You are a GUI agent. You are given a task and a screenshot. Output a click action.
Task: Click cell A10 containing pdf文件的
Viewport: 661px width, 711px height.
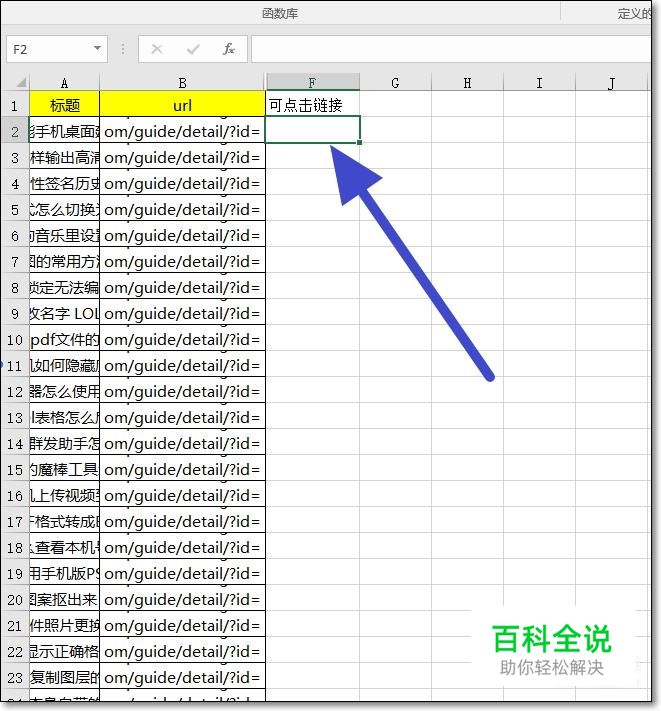click(64, 340)
